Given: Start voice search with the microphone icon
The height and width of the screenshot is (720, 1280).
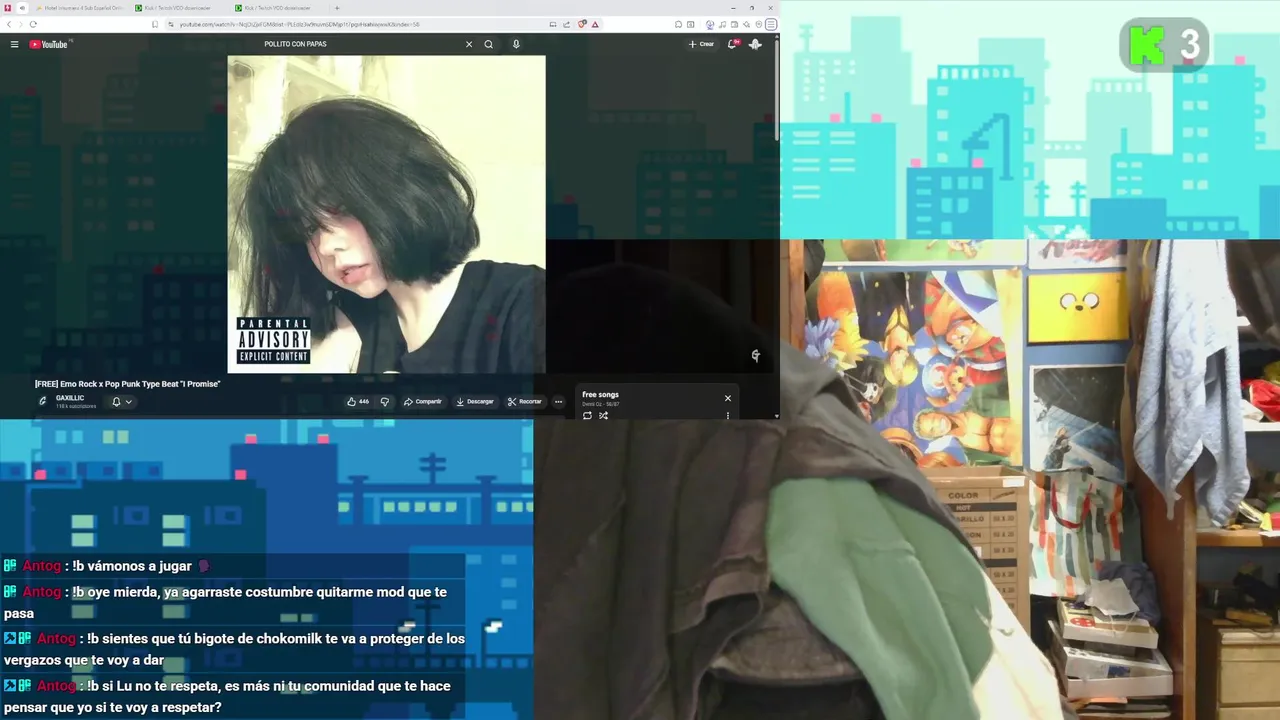Looking at the screenshot, I should [x=516, y=44].
